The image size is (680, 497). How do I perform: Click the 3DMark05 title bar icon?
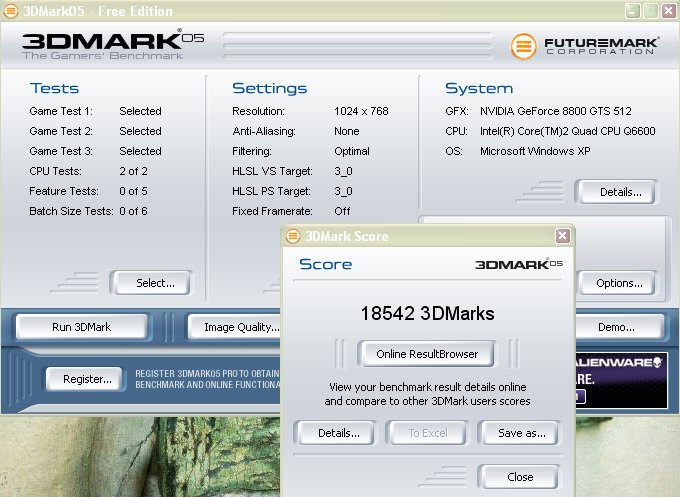[x=11, y=11]
